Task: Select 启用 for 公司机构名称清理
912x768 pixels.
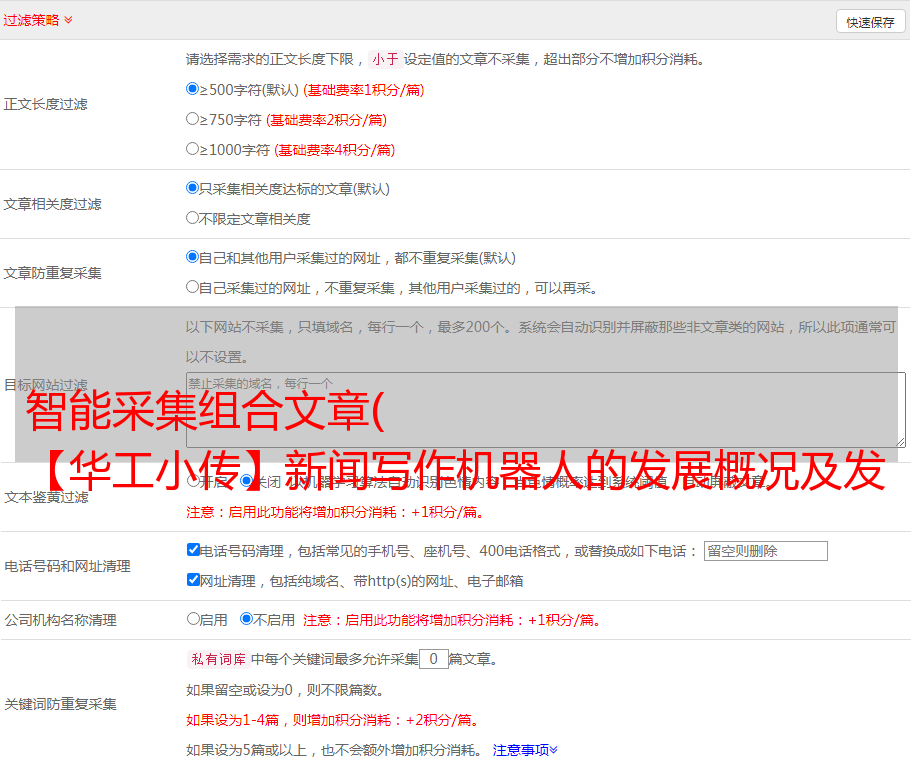Action: 193,618
